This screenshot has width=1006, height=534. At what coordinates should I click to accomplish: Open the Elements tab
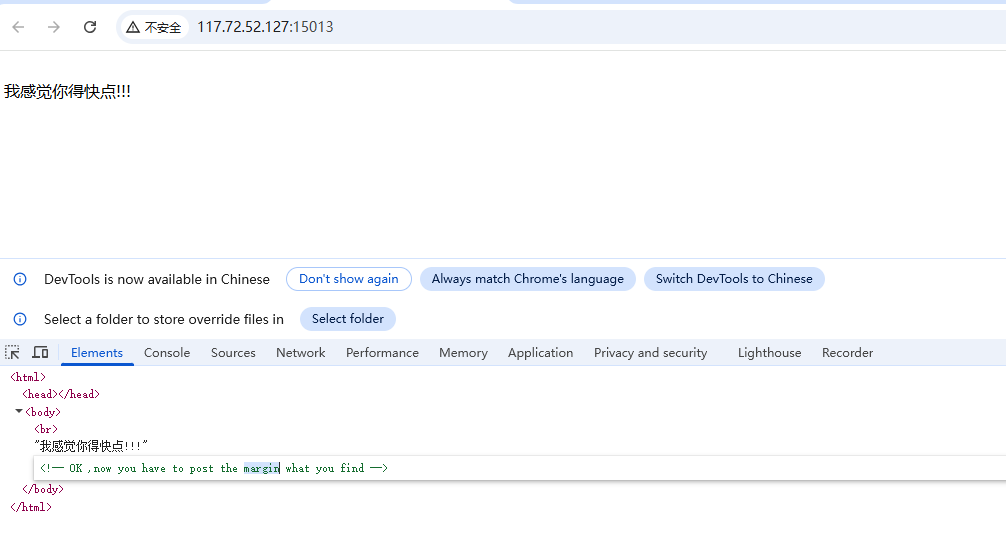(x=97, y=352)
